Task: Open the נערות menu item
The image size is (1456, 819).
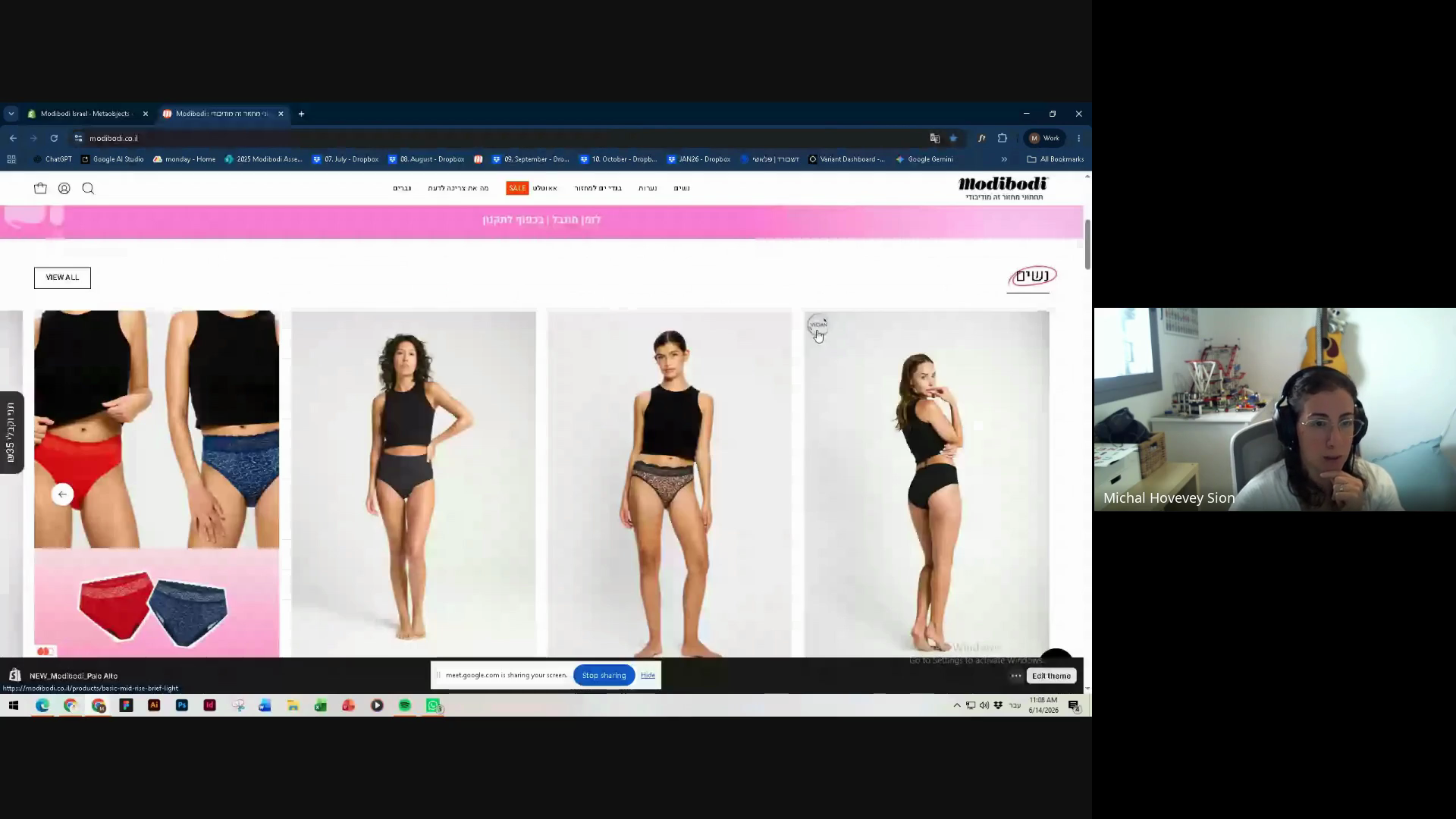Action: pos(648,188)
